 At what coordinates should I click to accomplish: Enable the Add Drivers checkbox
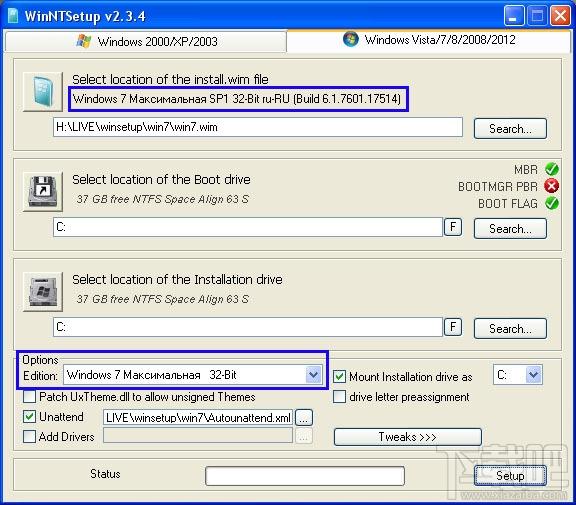click(x=29, y=436)
